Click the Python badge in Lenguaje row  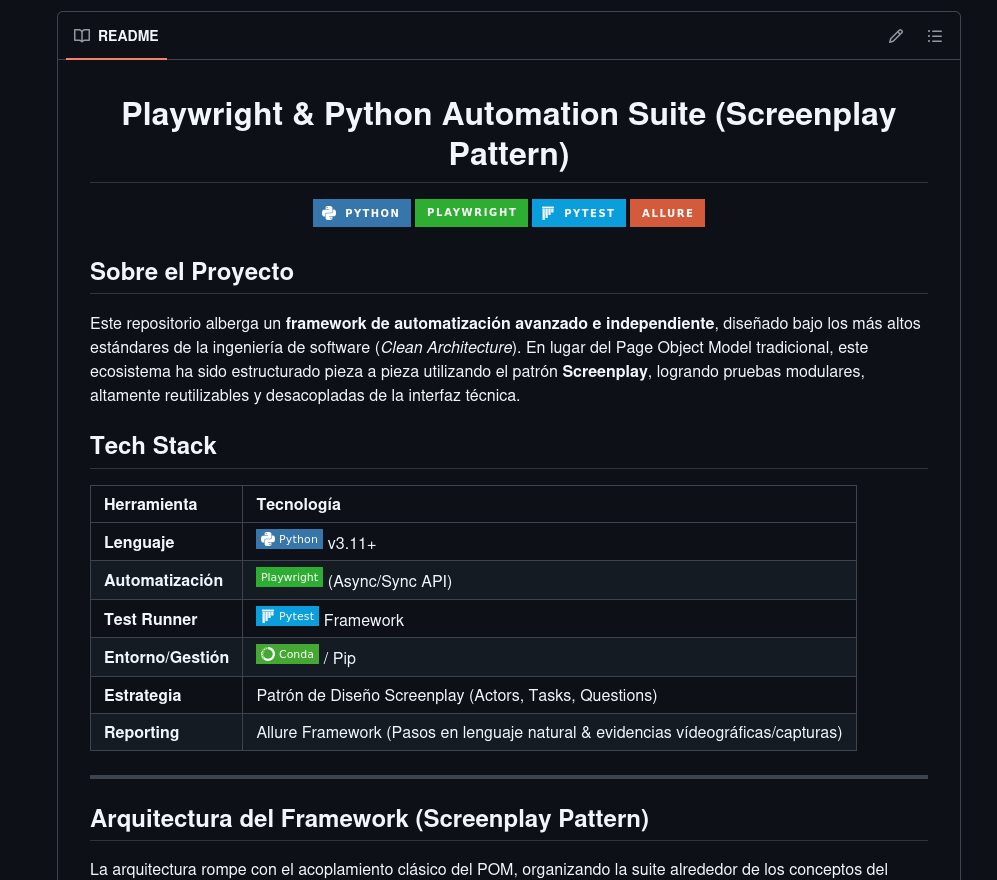(x=289, y=539)
